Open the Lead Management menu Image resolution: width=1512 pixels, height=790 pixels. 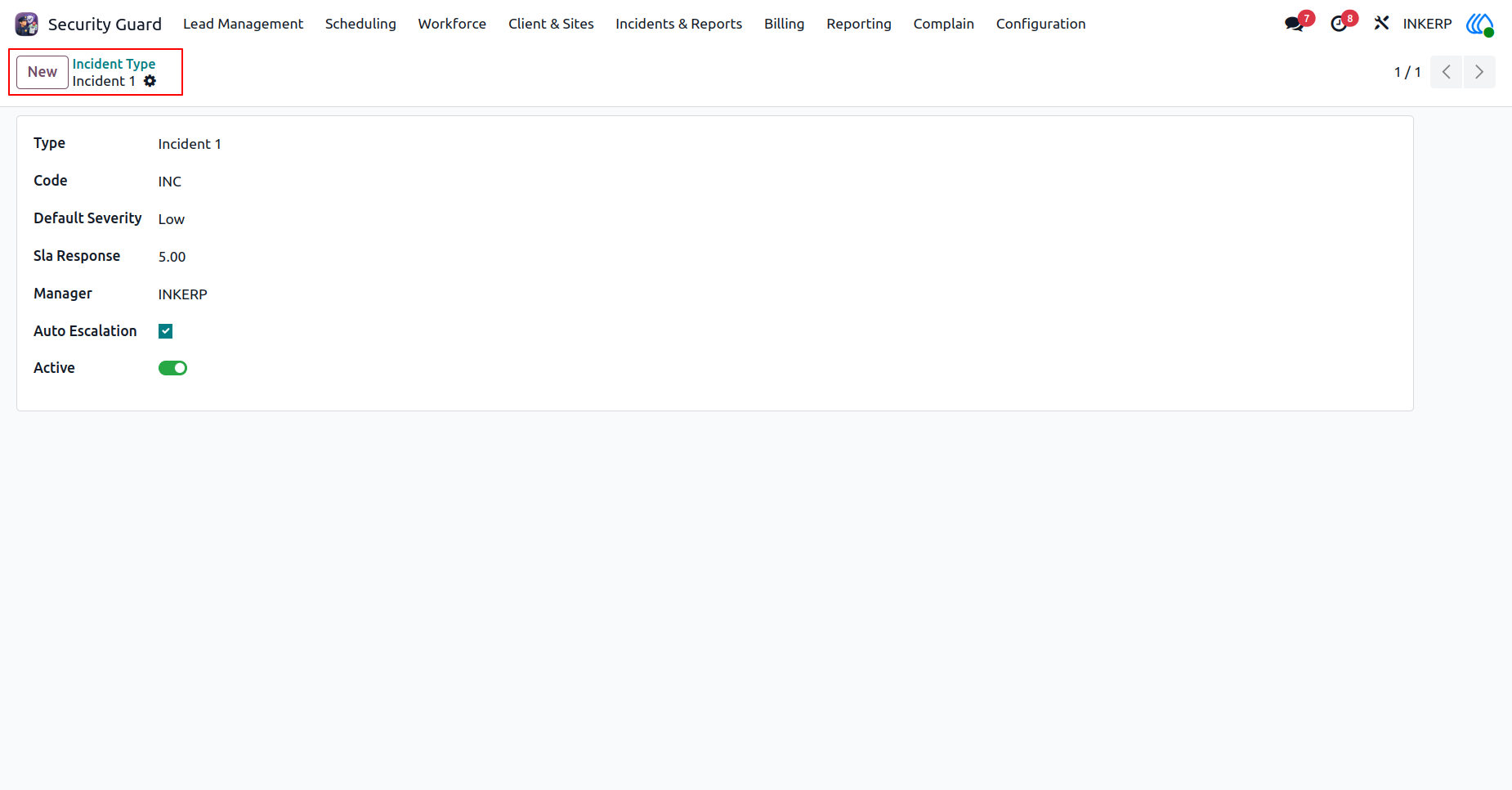click(243, 24)
